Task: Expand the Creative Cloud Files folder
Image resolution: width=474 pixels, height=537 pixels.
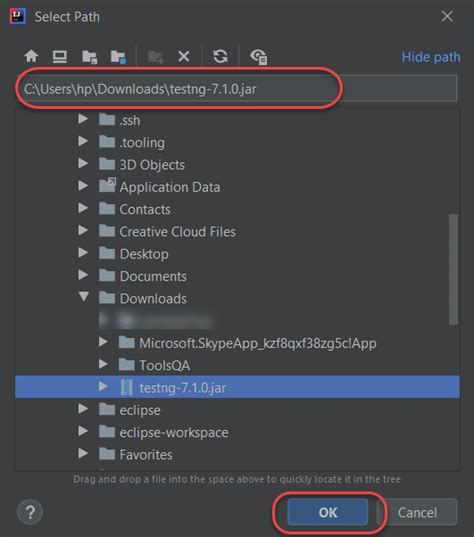Action: (83, 230)
